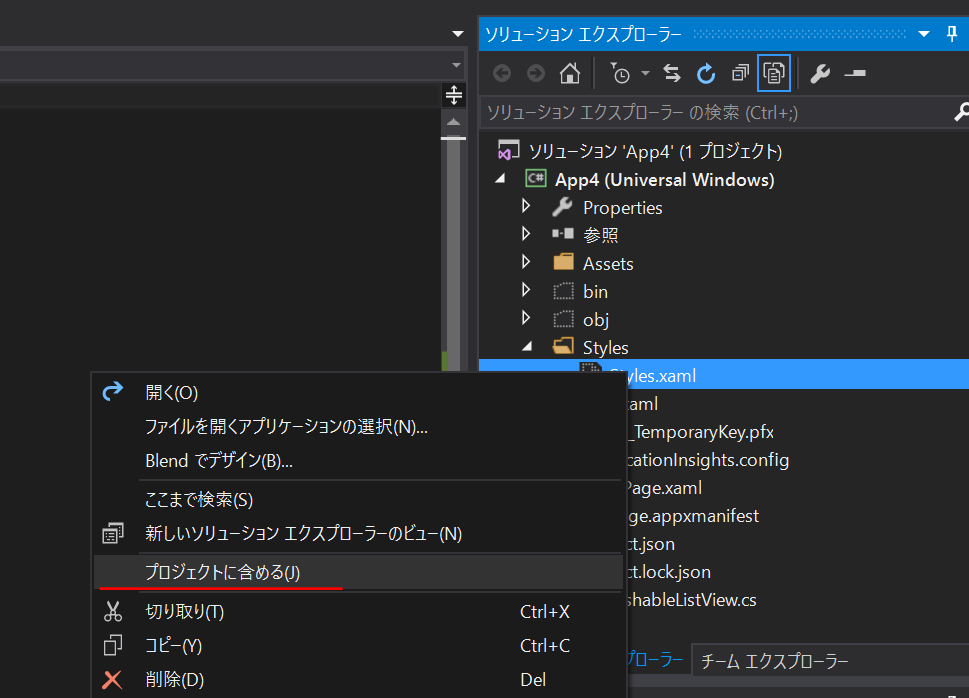Image resolution: width=969 pixels, height=698 pixels.
Task: Expand the 参照 references node
Action: tap(526, 234)
